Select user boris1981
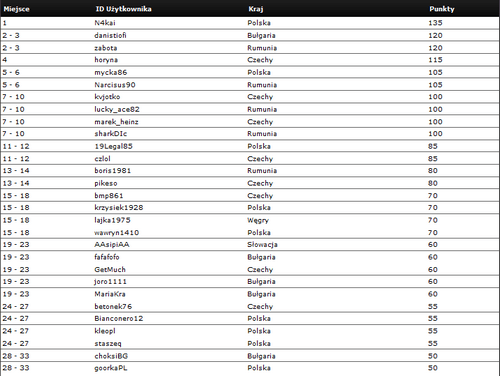 (112, 171)
